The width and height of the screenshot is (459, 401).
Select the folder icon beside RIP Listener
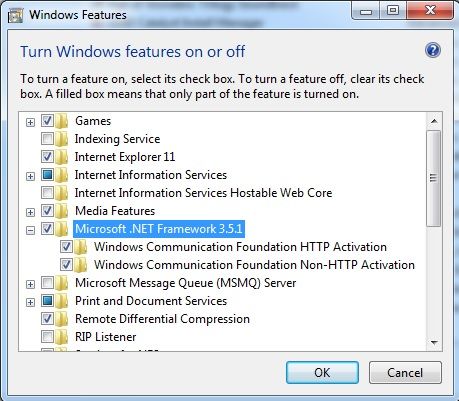coord(61,337)
